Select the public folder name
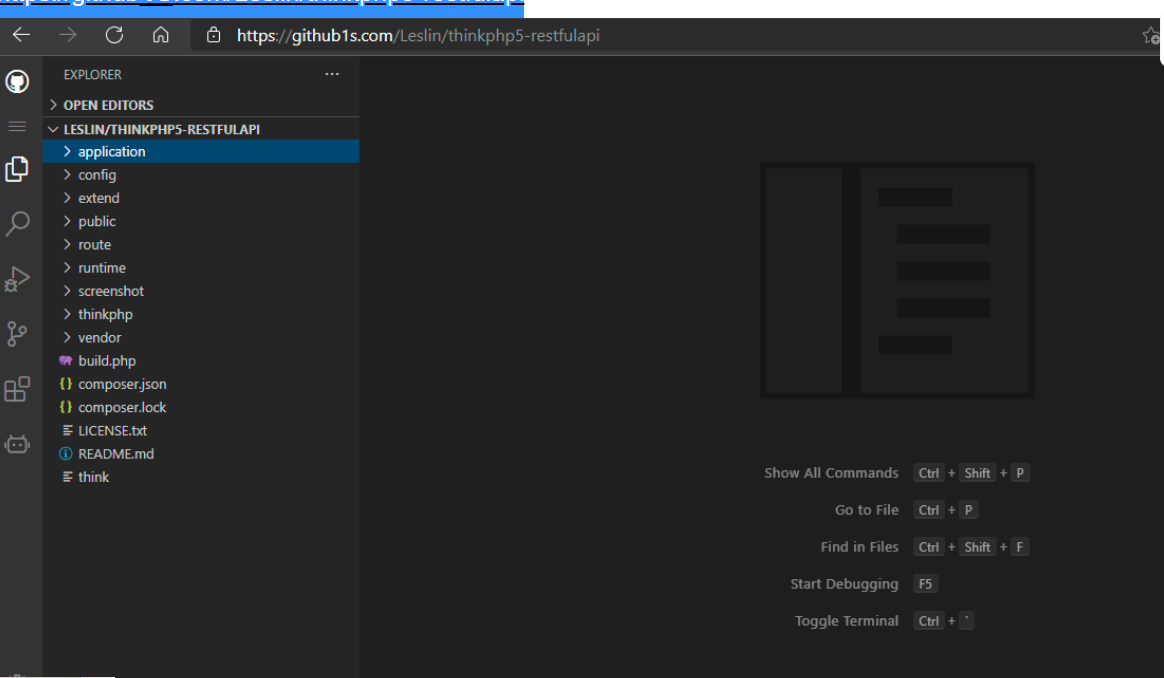Viewport: 1164px width, 678px height. pyautogui.click(x=97, y=221)
